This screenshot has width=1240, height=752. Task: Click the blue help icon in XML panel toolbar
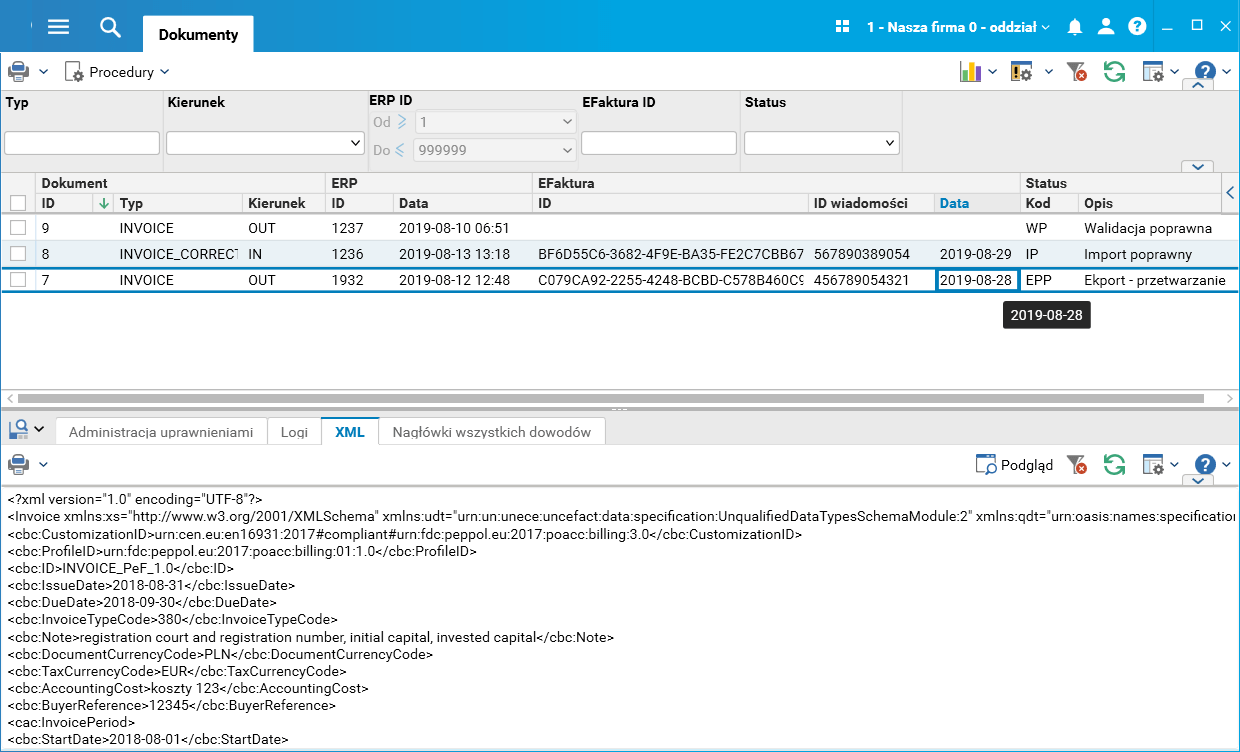coord(1205,464)
